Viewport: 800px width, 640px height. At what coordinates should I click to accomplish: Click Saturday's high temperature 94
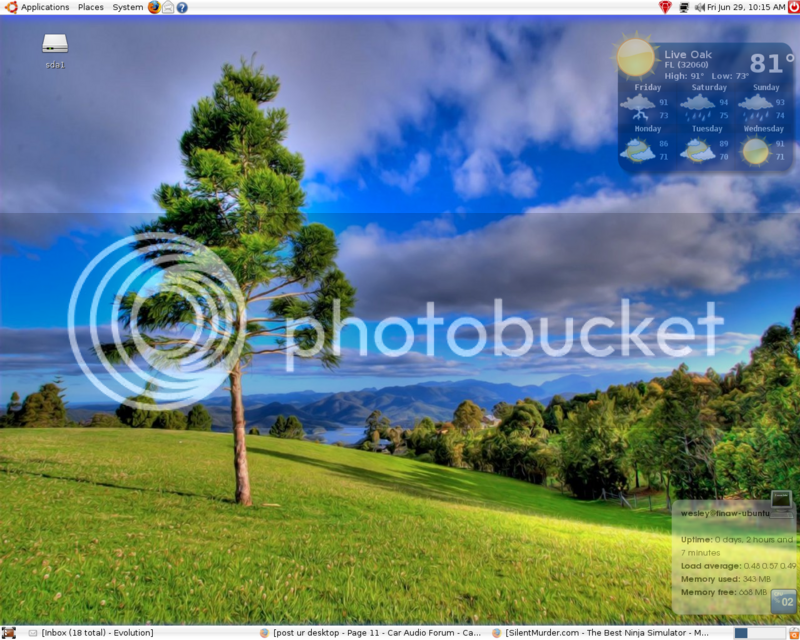point(723,102)
